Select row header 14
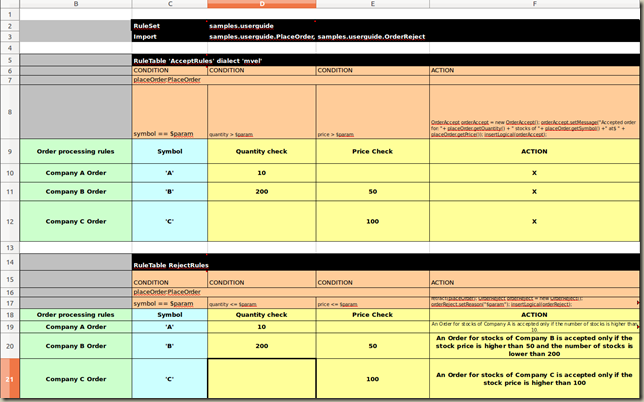Viewport: 644px width, 402px height. click(10, 262)
